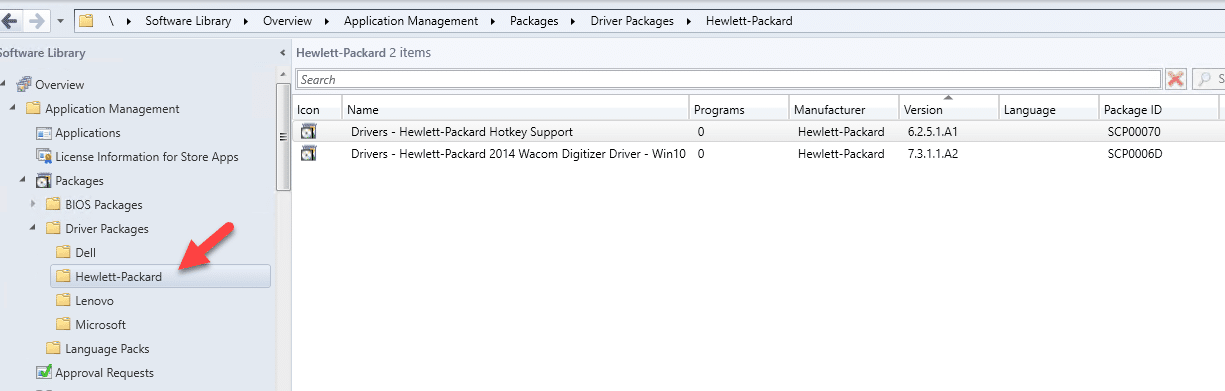Select the Applications tree item
The image size is (1225, 391).
pyautogui.click(x=87, y=133)
